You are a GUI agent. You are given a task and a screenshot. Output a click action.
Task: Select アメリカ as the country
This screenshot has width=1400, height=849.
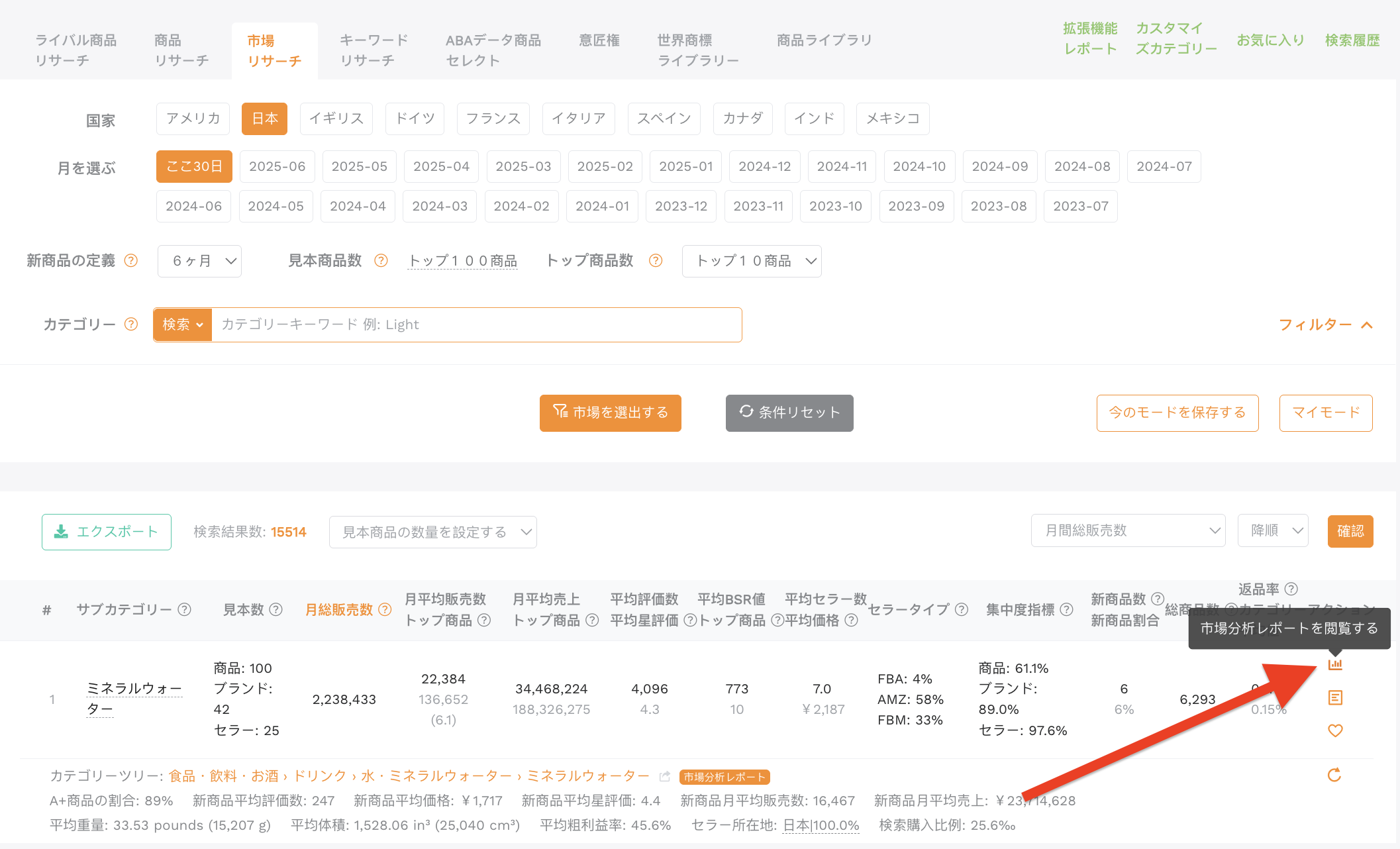click(x=193, y=119)
